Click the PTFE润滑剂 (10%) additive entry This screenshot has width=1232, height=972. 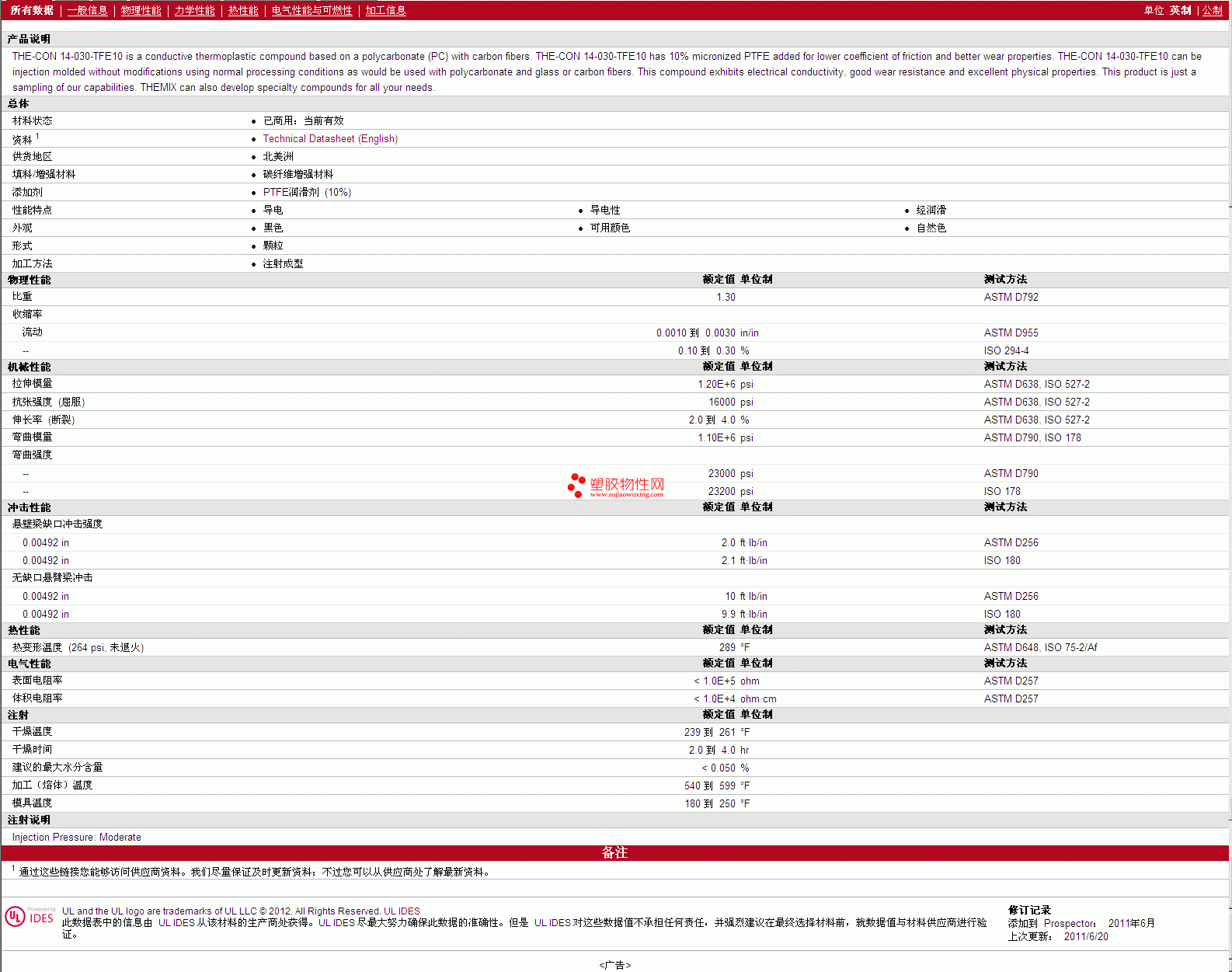(307, 193)
